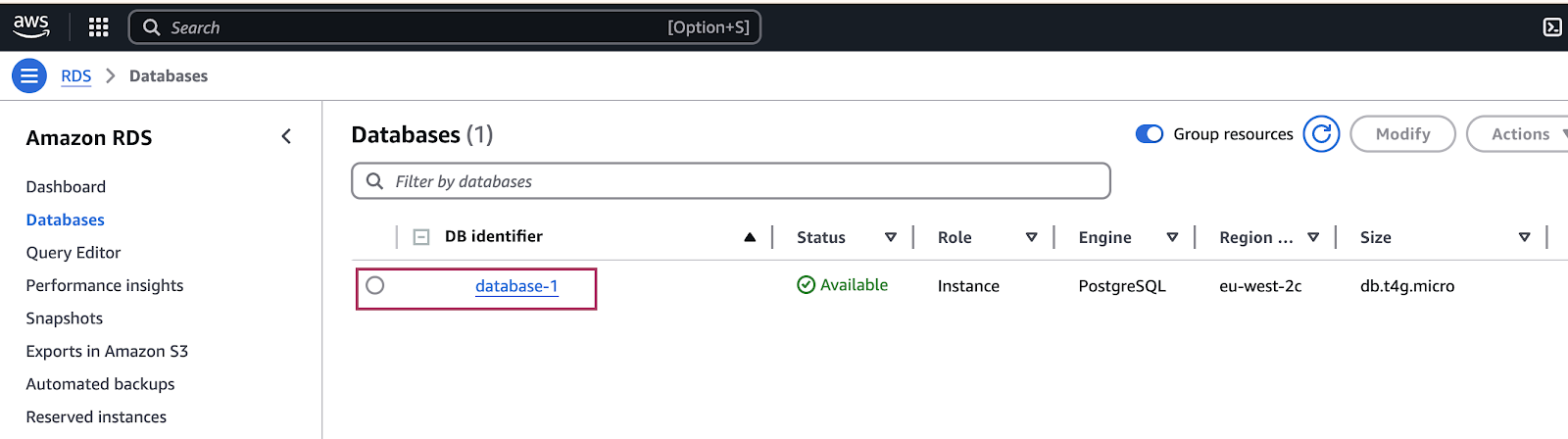The height and width of the screenshot is (439, 1568).
Task: Click the eu-west-2c region cell
Action: (x=1260, y=286)
